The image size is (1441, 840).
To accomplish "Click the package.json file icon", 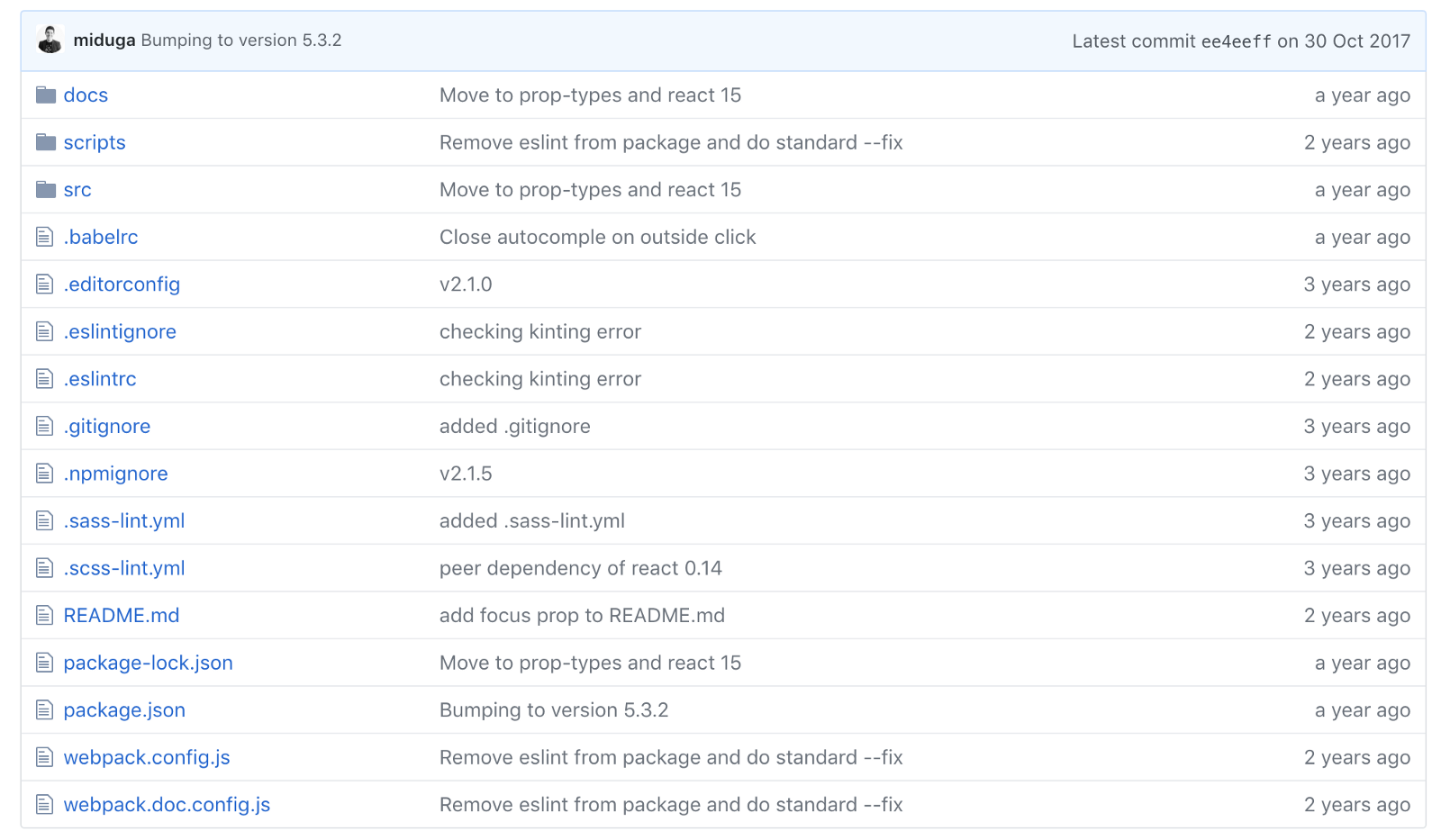I will pos(45,710).
